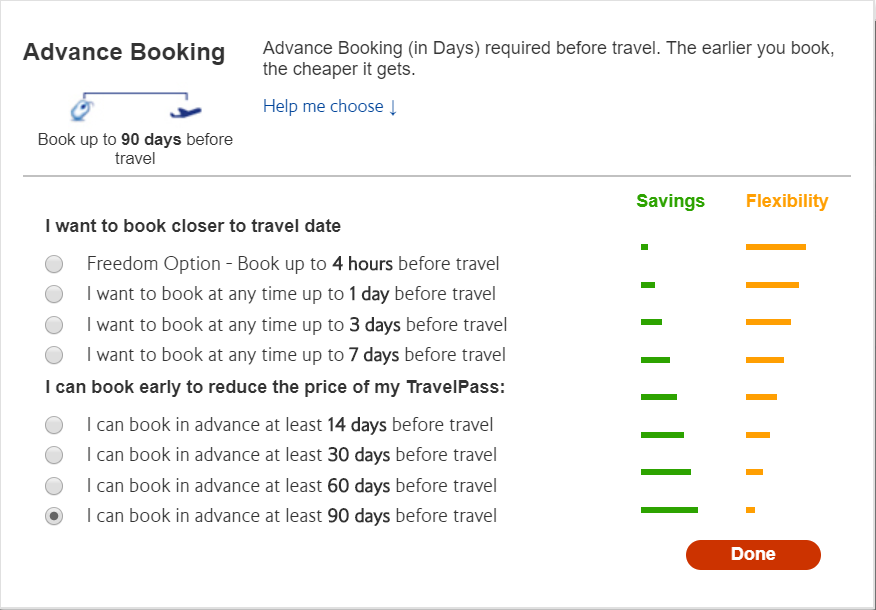The width and height of the screenshot is (876, 610).
Task: Choose the 30 days advance booking option
Action: click(x=54, y=455)
